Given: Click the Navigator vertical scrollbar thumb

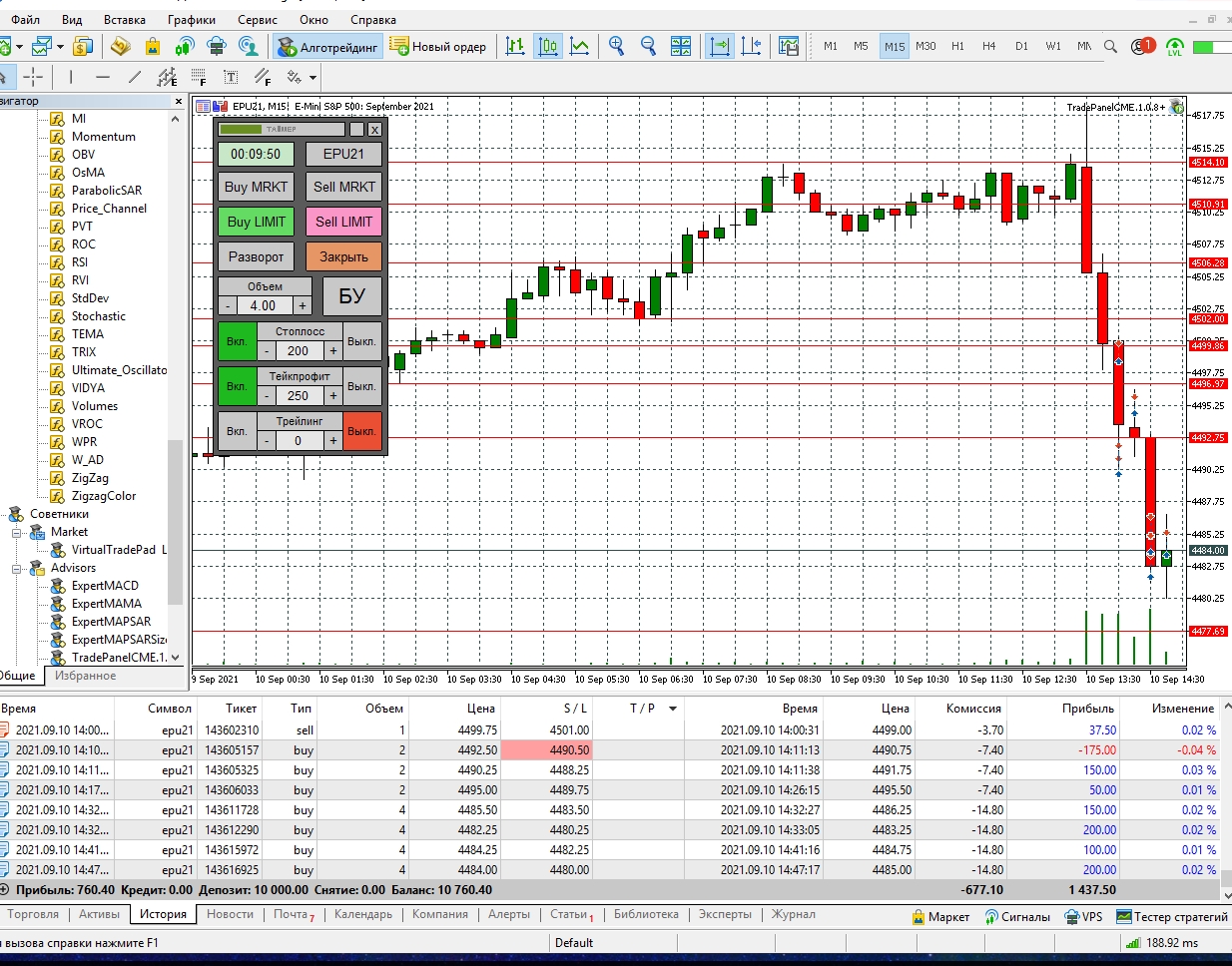Looking at the screenshot, I should pos(176,521).
